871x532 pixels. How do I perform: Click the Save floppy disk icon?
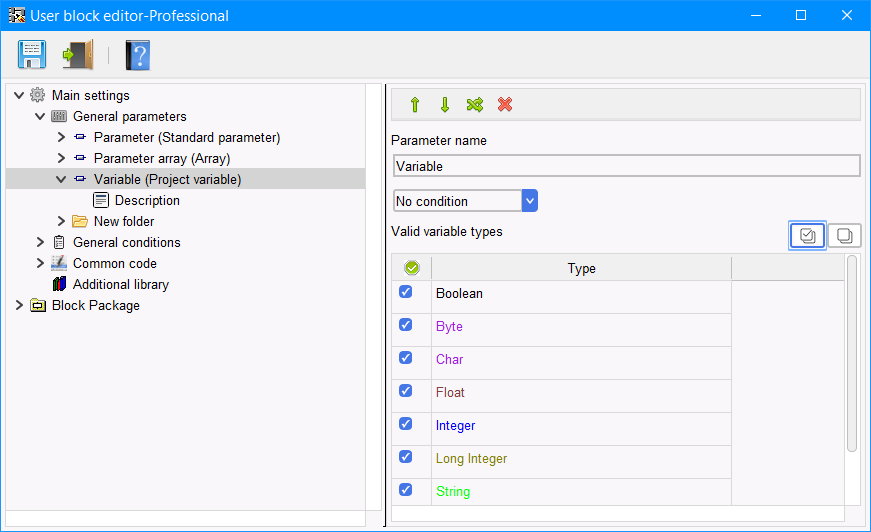click(x=32, y=54)
